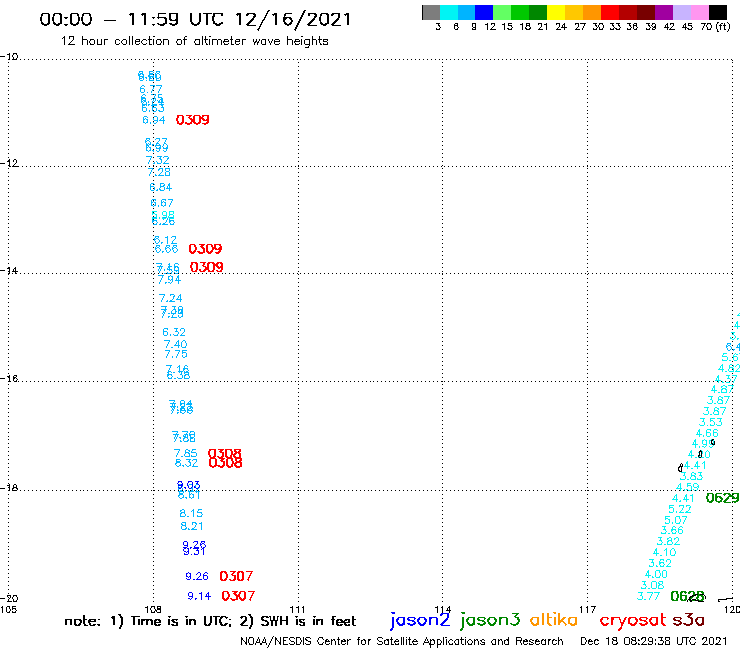Click the wave height value '7.32'
Image resolution: width=740 pixels, height=650 pixels.
[x=158, y=160]
